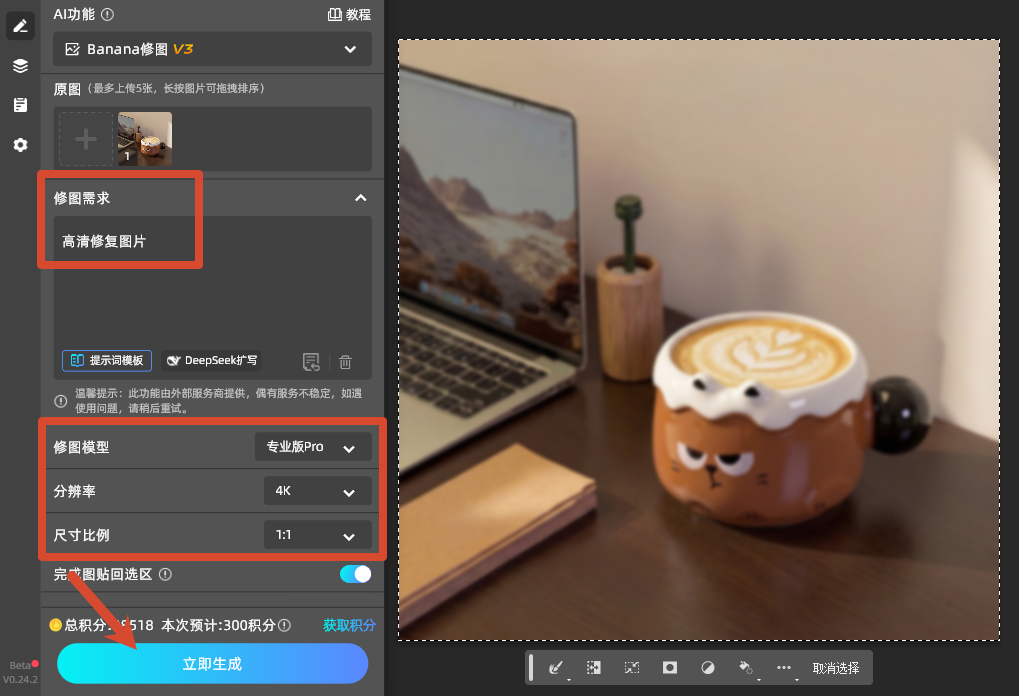Click the prompt history icon

tap(311, 362)
